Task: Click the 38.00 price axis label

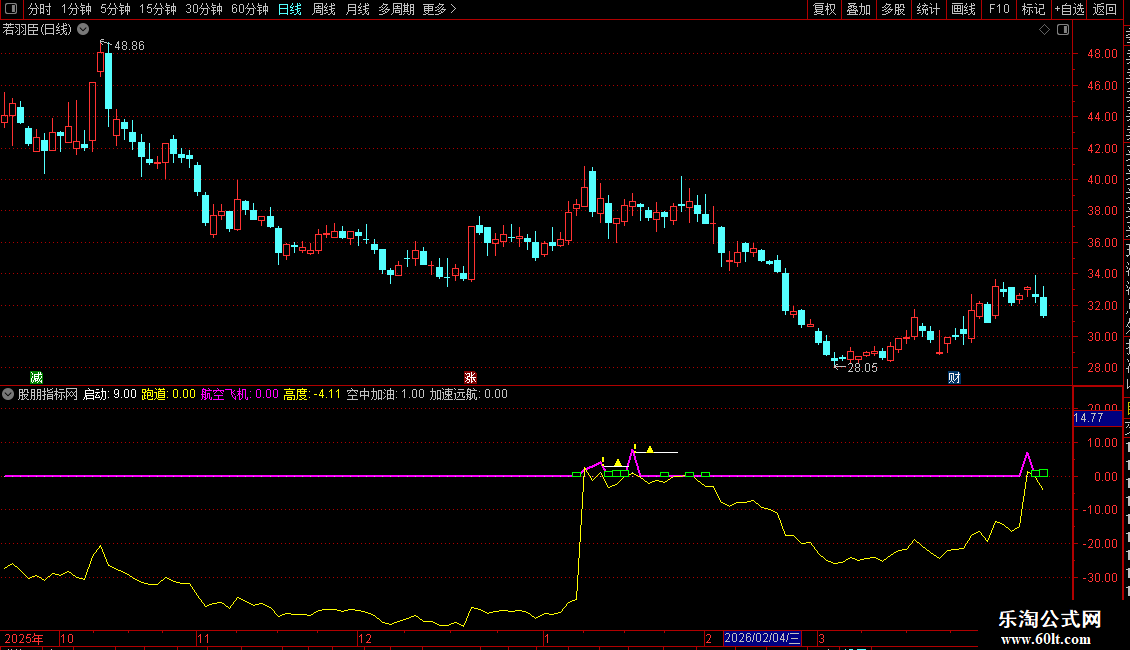Action: tap(1103, 211)
